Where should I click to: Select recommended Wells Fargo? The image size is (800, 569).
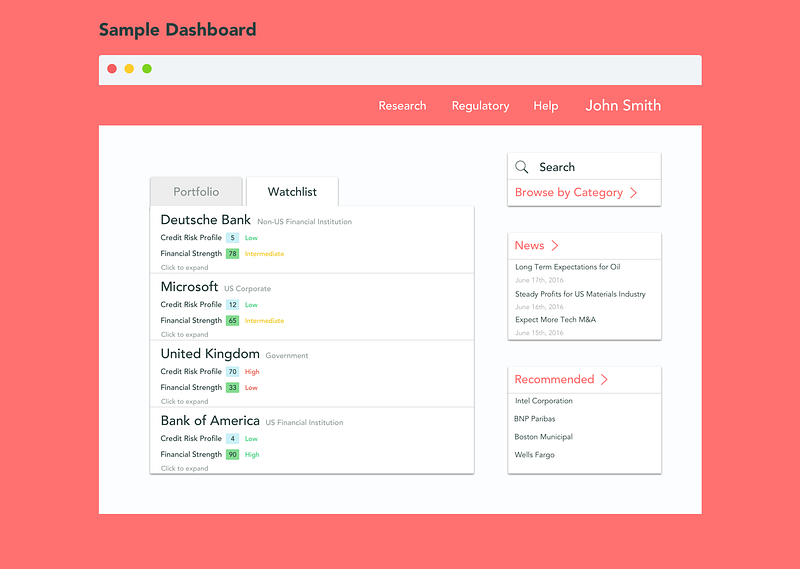534,454
